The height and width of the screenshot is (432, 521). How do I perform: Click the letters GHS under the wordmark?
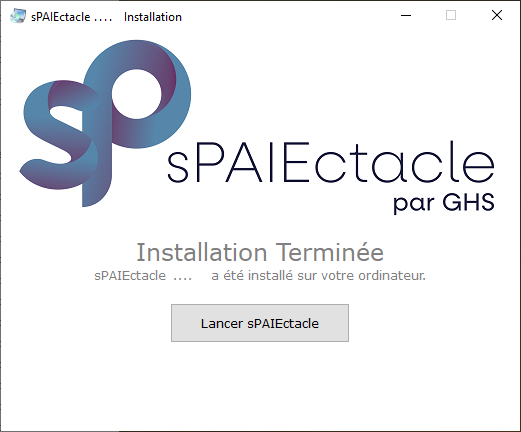pyautogui.click(x=469, y=202)
